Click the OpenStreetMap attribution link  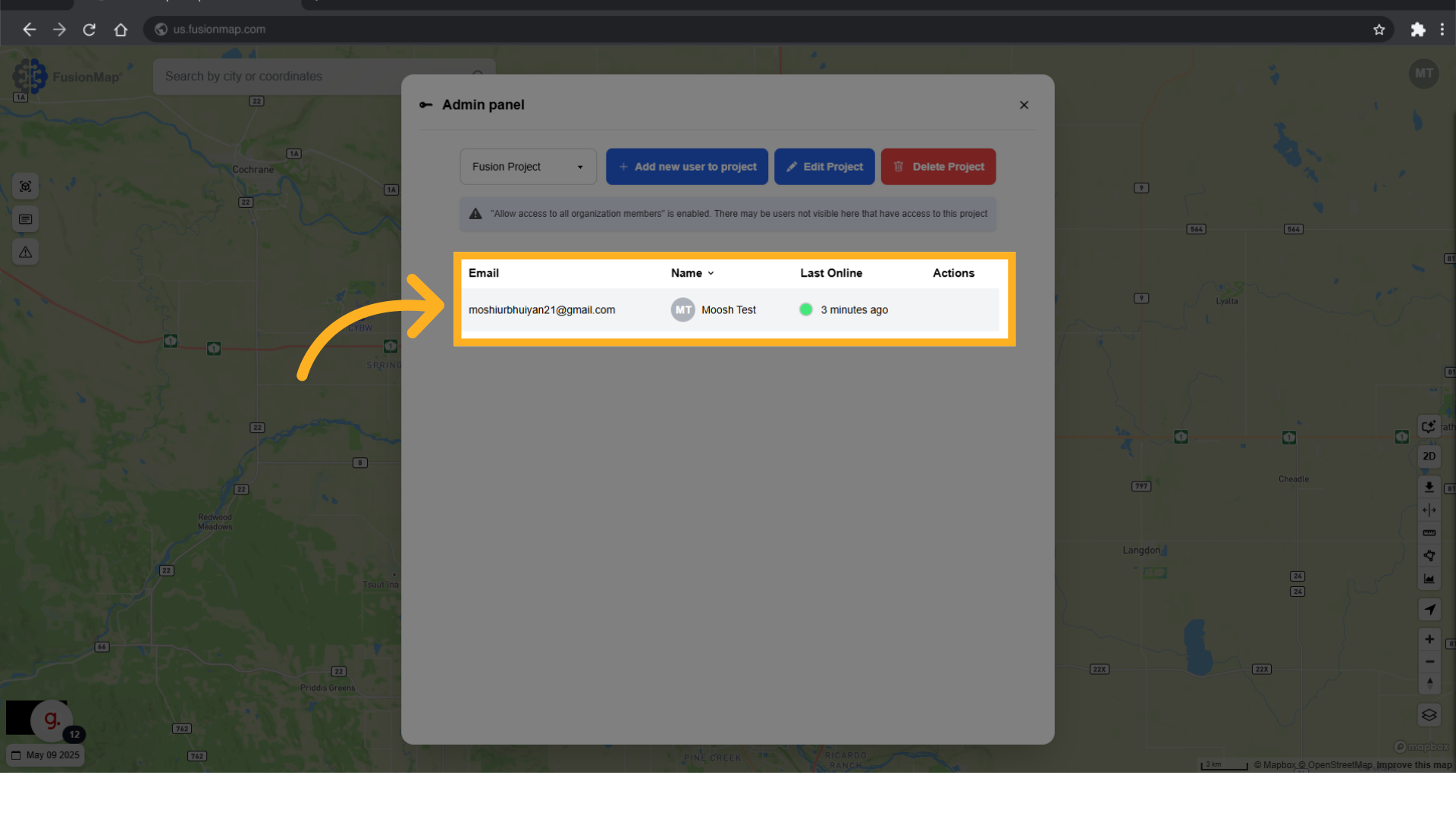(x=1335, y=765)
